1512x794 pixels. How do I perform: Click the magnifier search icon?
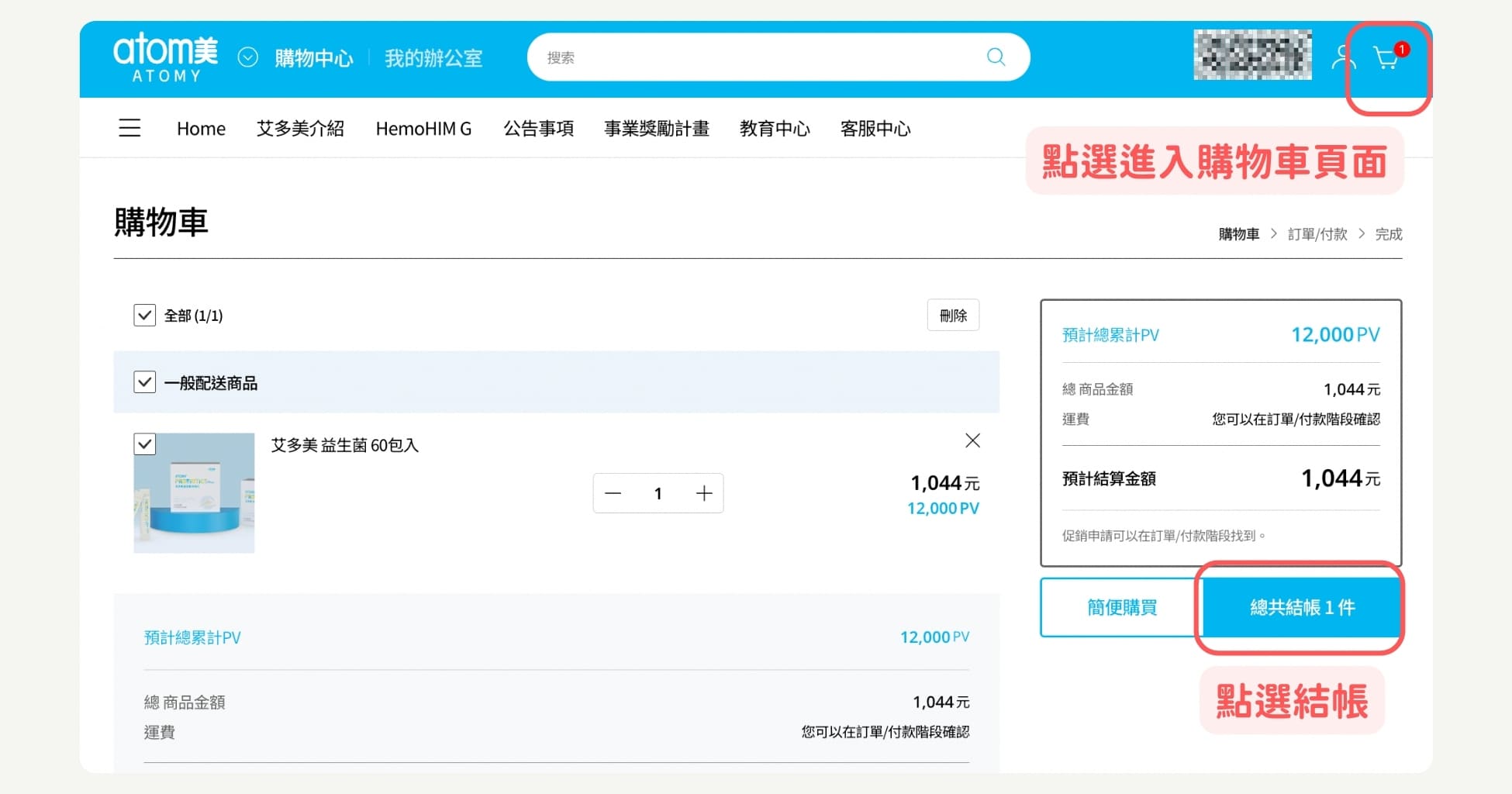[996, 57]
